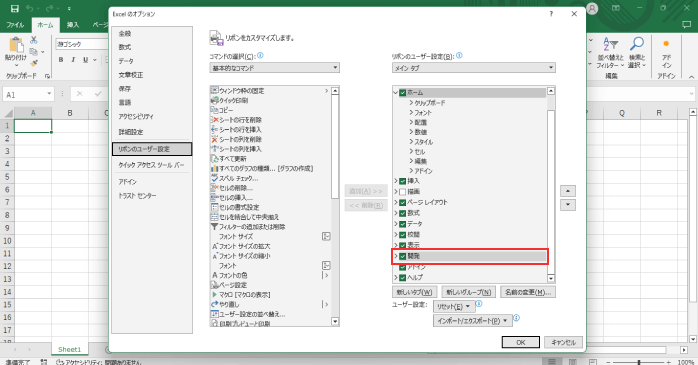Viewport: 698px width, 365px height.
Task: Select the すべて更新 command icon
Action: click(x=215, y=159)
